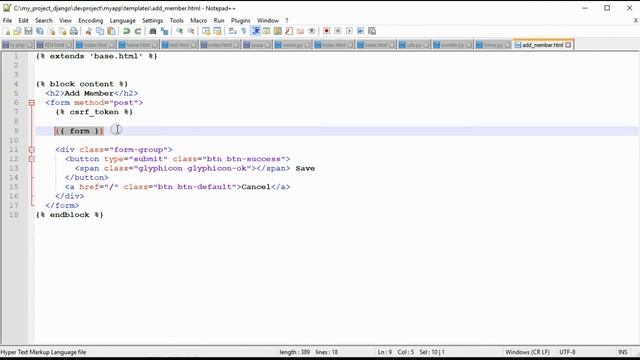Image resolution: width=640 pixels, height=360 pixels.
Task: Click the Zoom Out toolbar icon
Action: [x=191, y=31]
